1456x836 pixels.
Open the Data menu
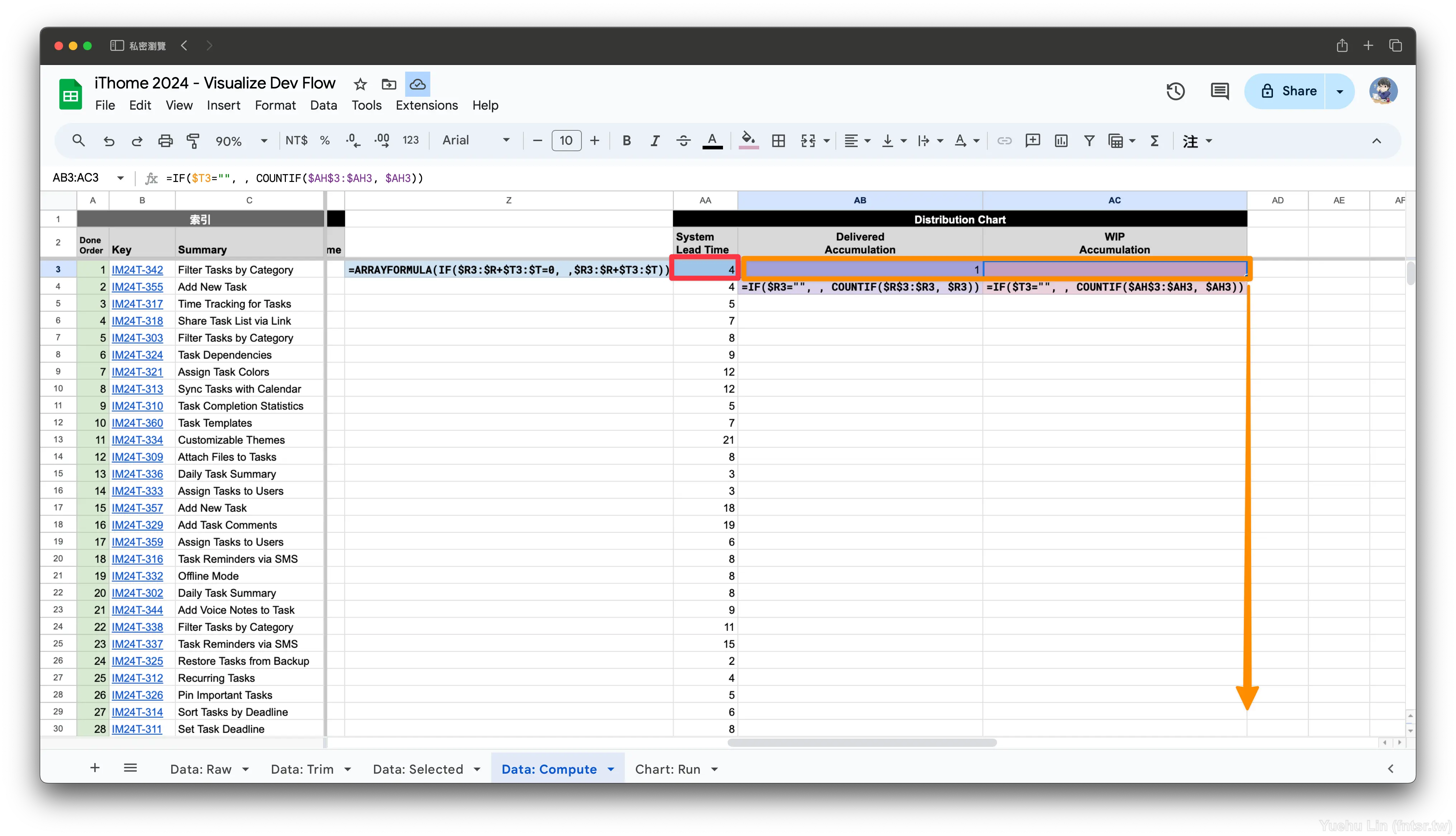(323, 106)
